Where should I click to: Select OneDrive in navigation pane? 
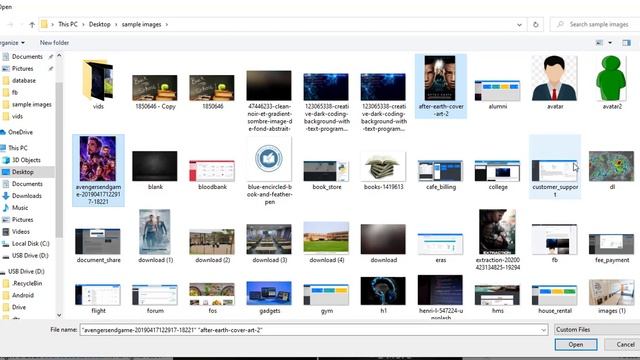tap(20, 132)
